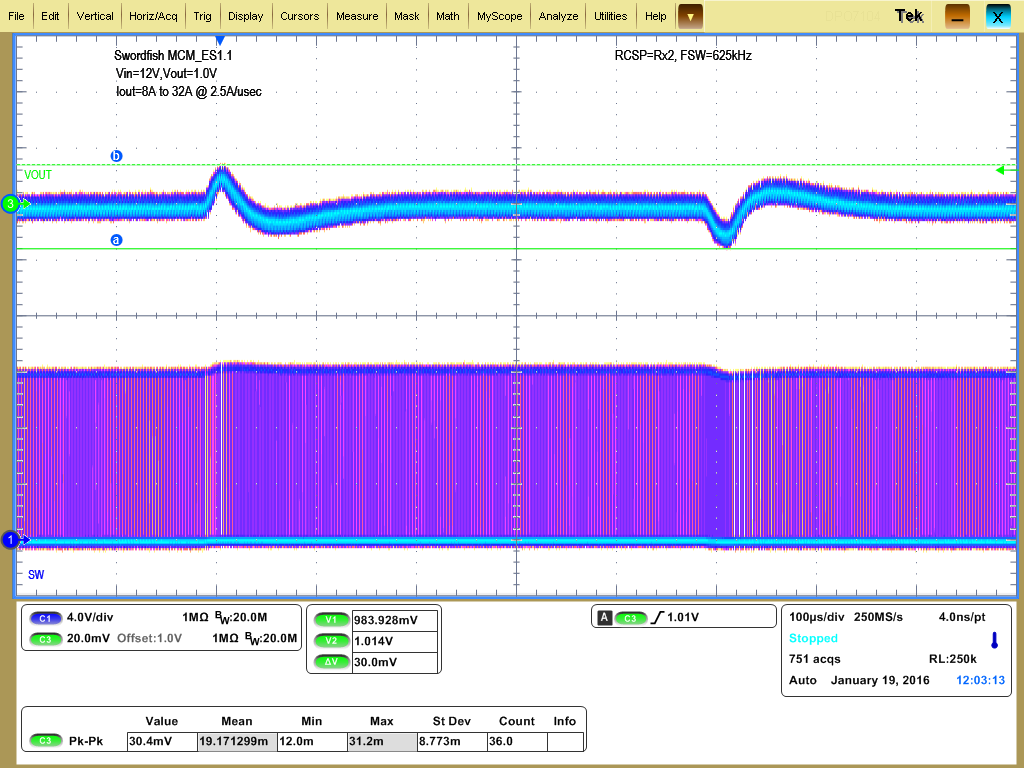Click the V1 cursor readout badge

pos(330,619)
